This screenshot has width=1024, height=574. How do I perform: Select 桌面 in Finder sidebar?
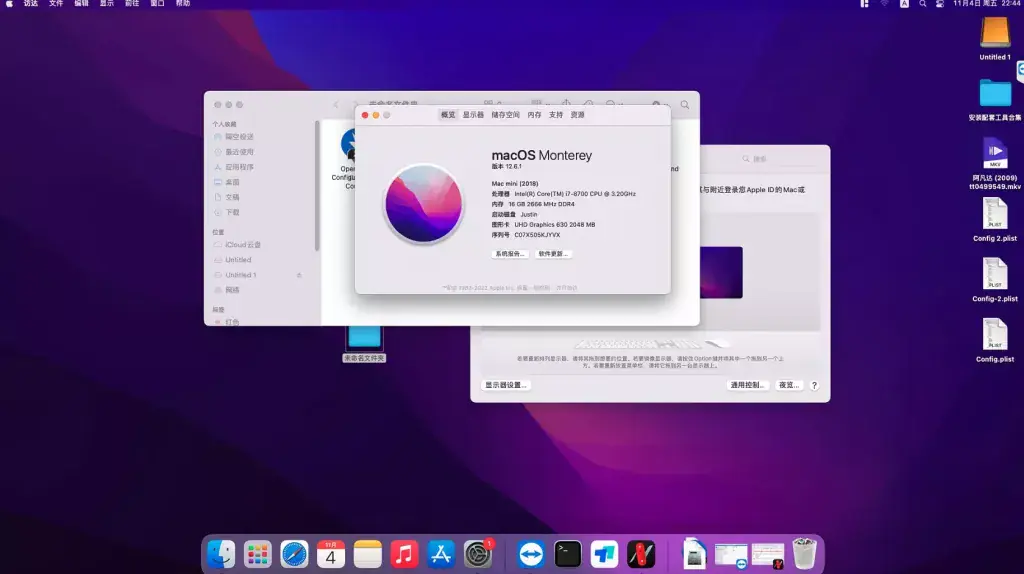tap(232, 182)
